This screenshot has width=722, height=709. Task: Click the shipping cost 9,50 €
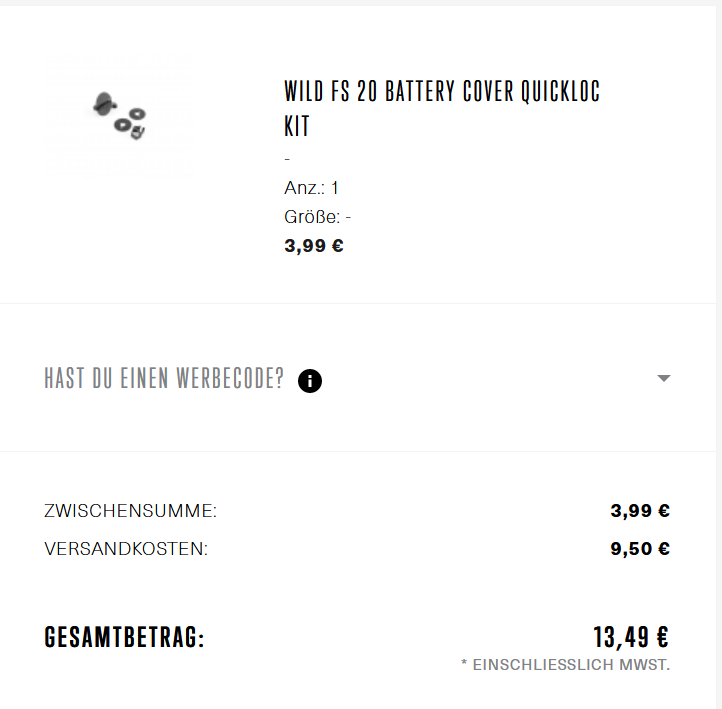(x=640, y=548)
